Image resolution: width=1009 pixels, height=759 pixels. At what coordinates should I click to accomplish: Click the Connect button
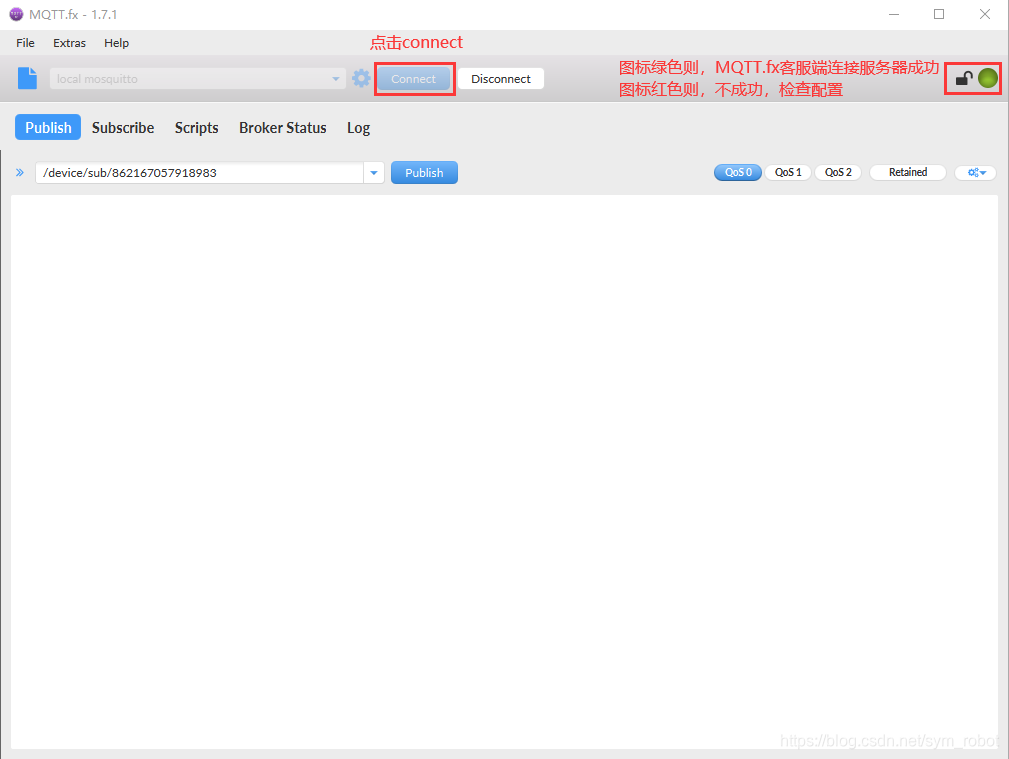[413, 79]
